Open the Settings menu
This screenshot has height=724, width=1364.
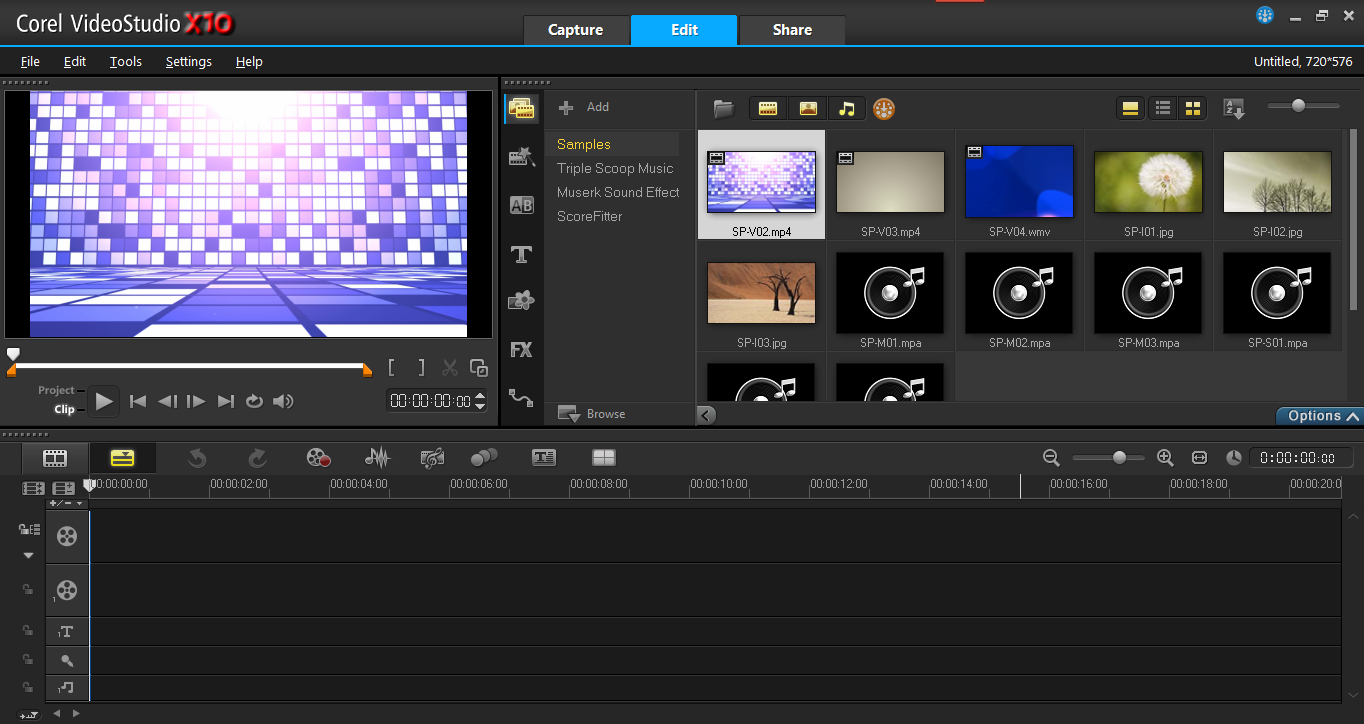188,61
